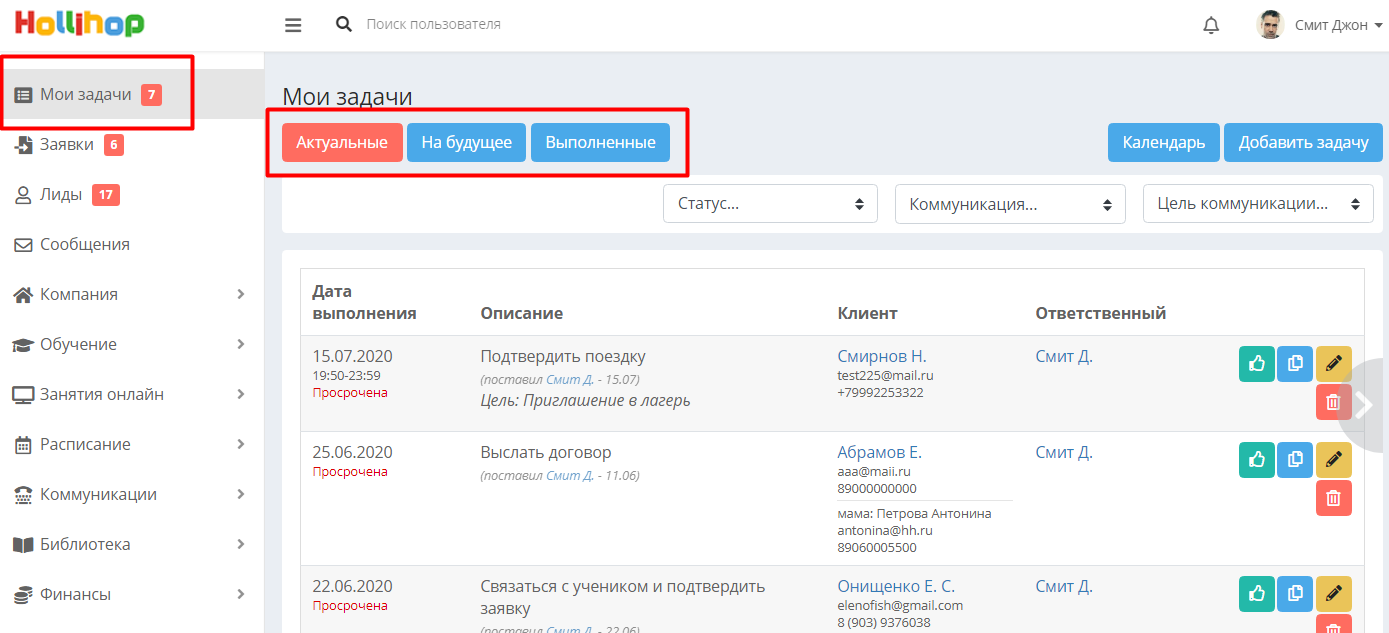
Task: Expand the Обучение sidebar section
Action: (x=132, y=344)
